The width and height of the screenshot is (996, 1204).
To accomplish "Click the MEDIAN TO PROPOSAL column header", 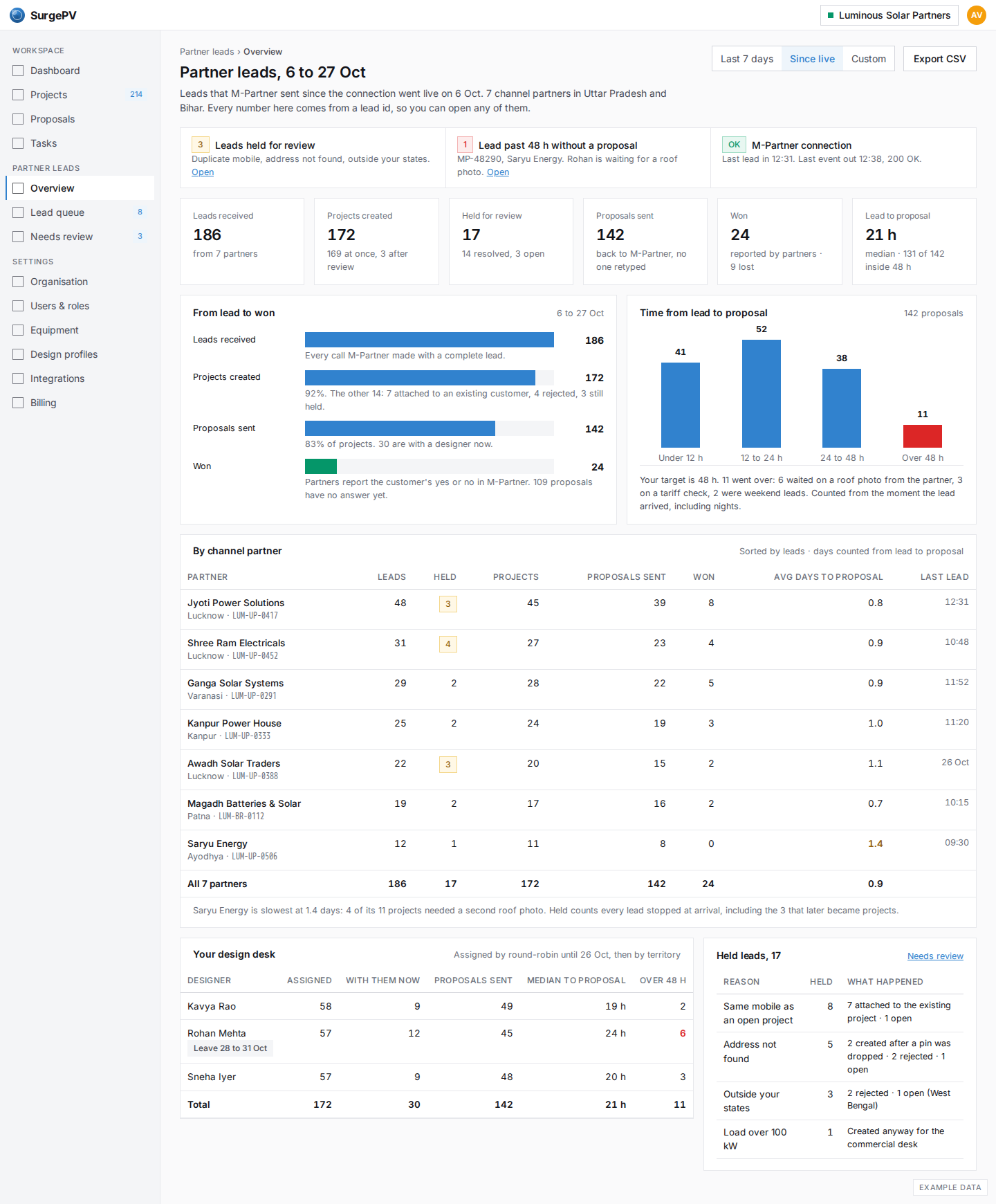I will click(576, 980).
